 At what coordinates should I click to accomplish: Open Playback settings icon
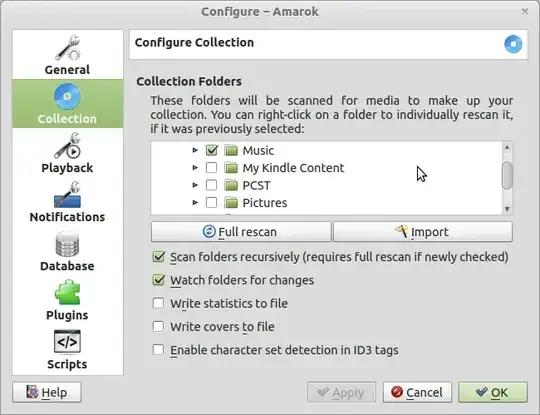pos(68,145)
